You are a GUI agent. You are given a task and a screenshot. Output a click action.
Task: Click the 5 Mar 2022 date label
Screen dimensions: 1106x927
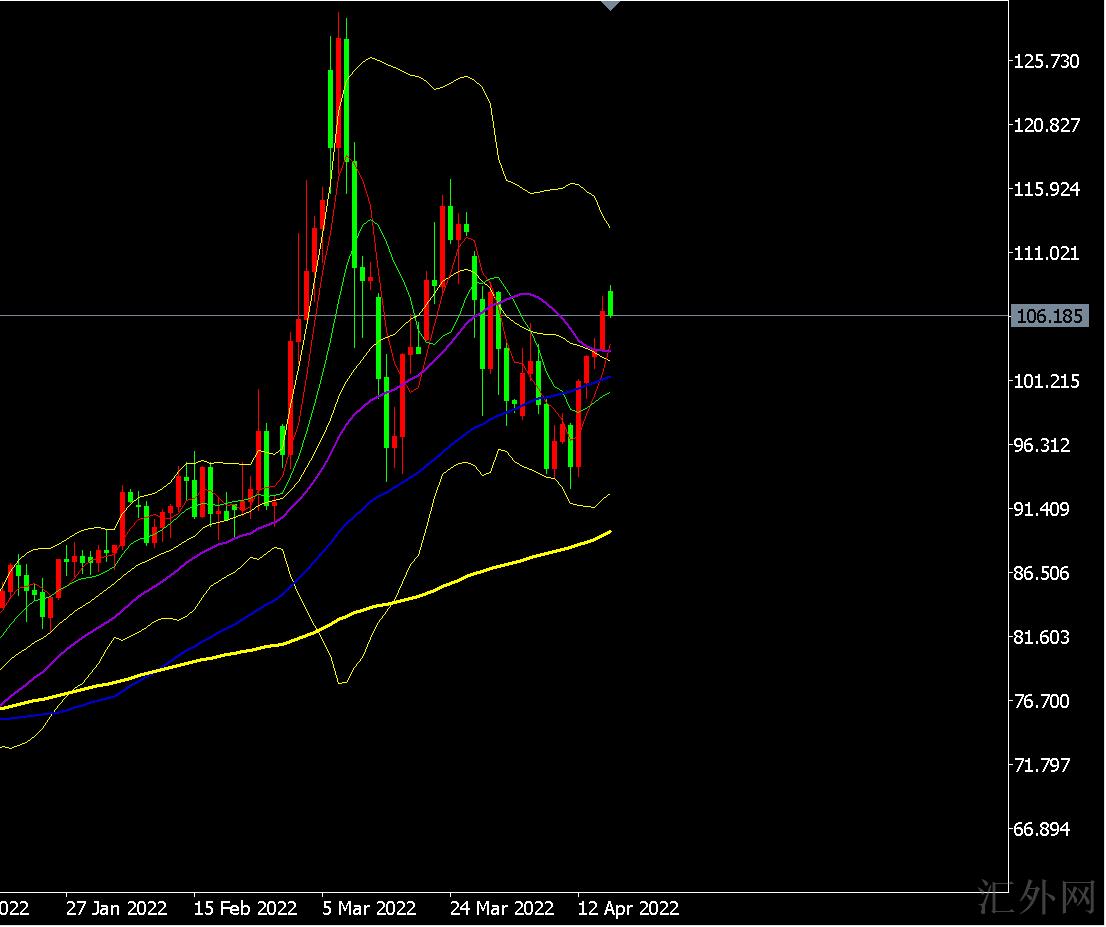click(369, 908)
